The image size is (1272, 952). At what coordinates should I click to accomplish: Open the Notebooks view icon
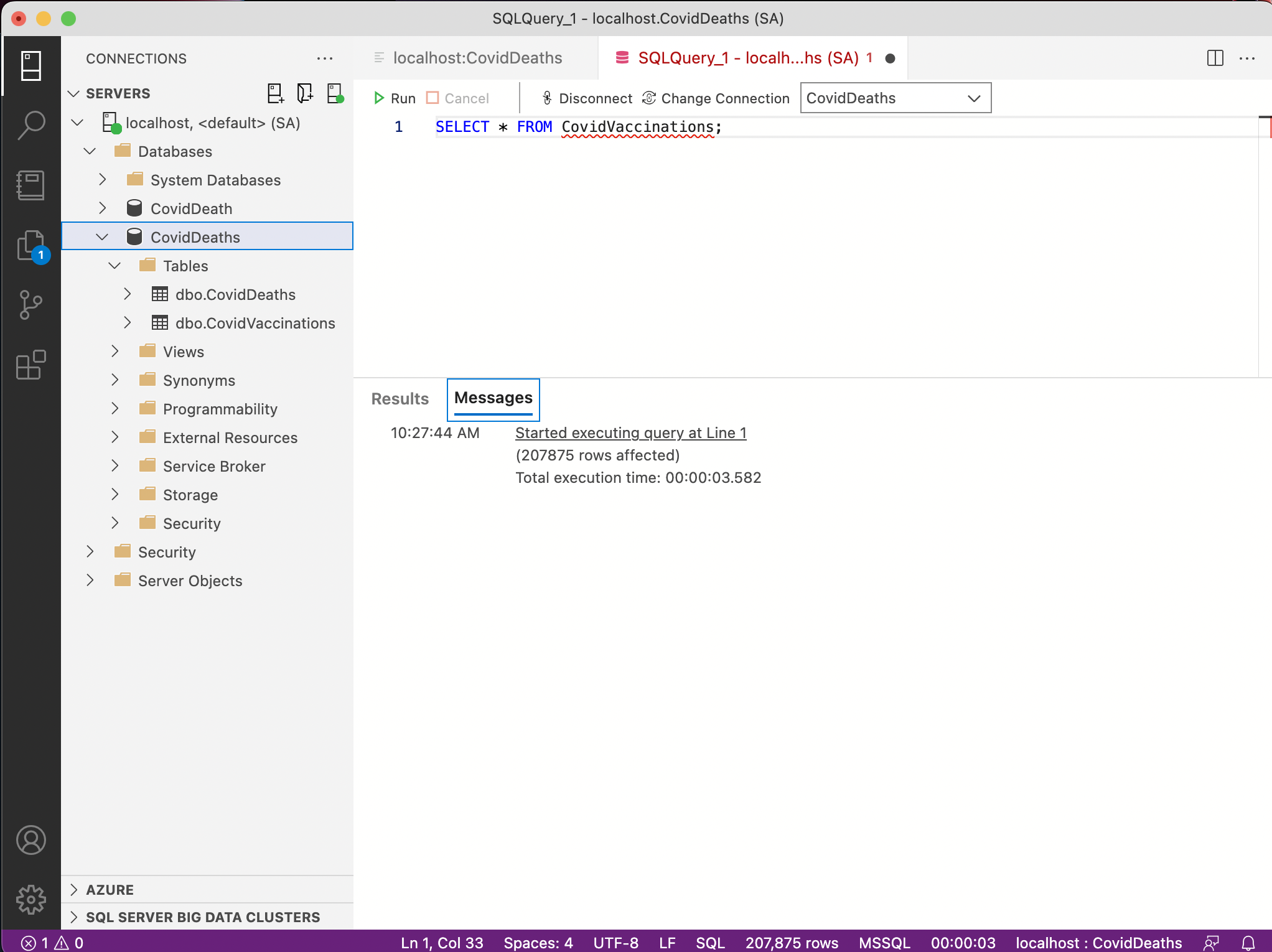31,185
